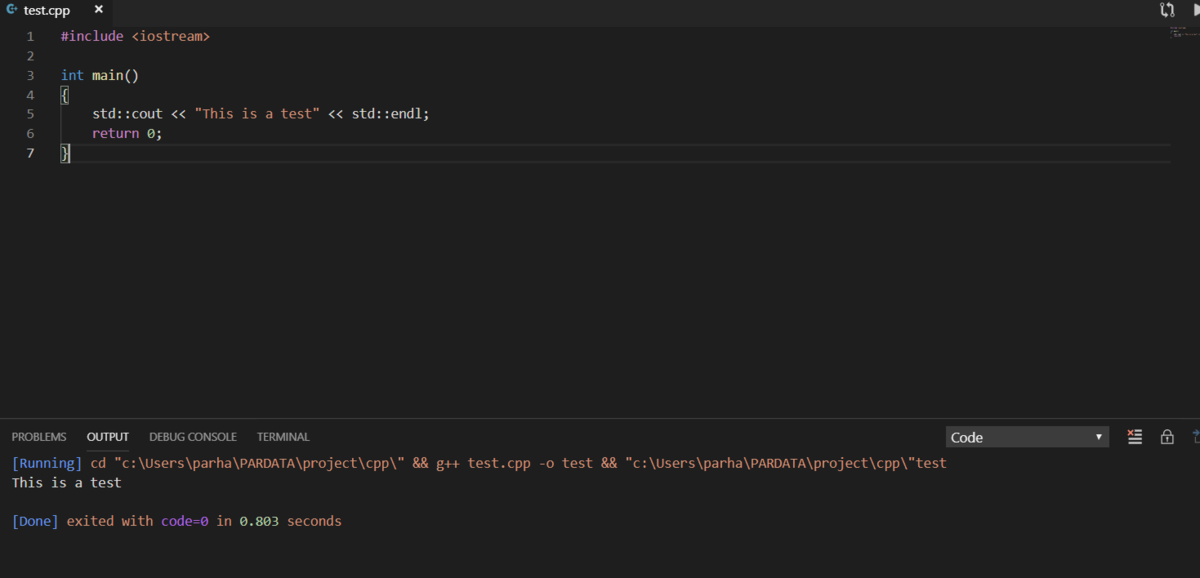Open changes compare icon in editor title

click(1166, 10)
